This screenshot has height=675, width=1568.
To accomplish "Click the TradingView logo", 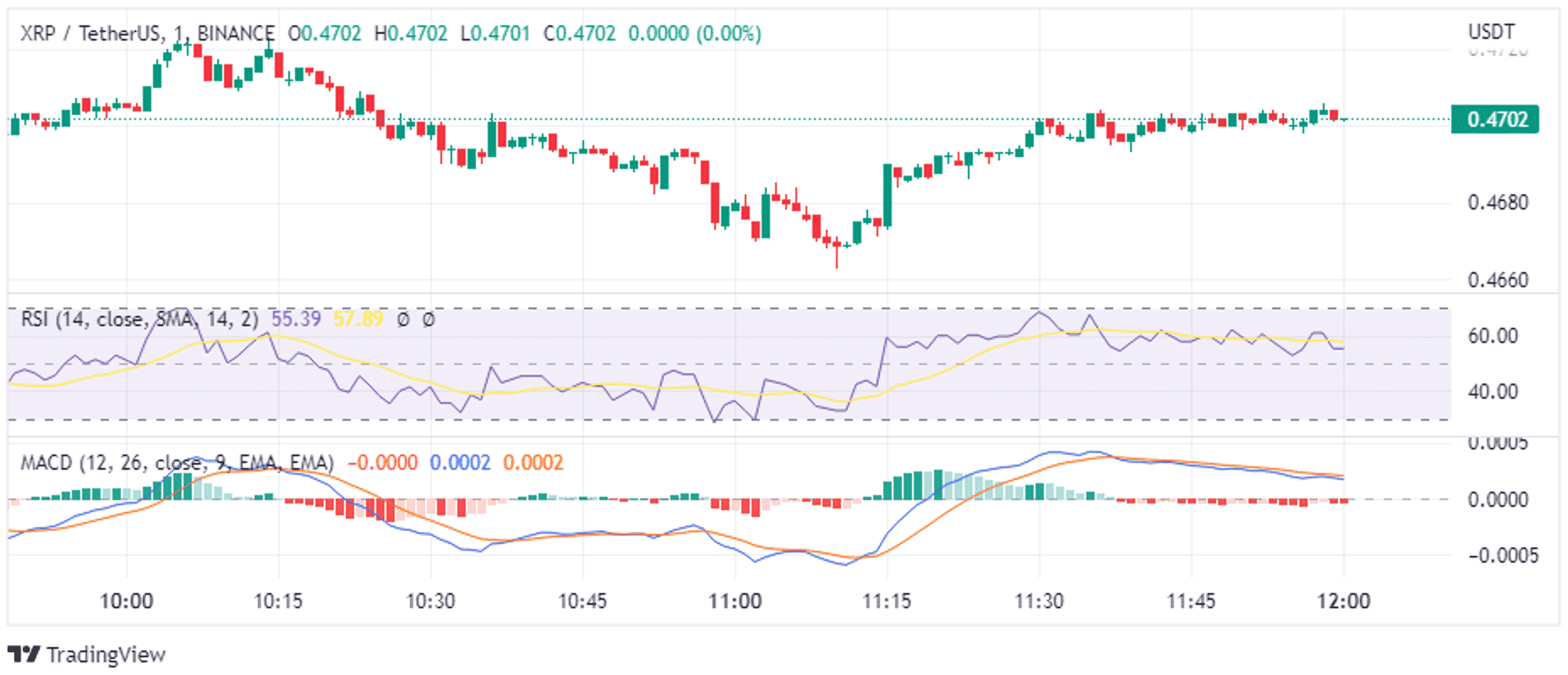I will [24, 655].
